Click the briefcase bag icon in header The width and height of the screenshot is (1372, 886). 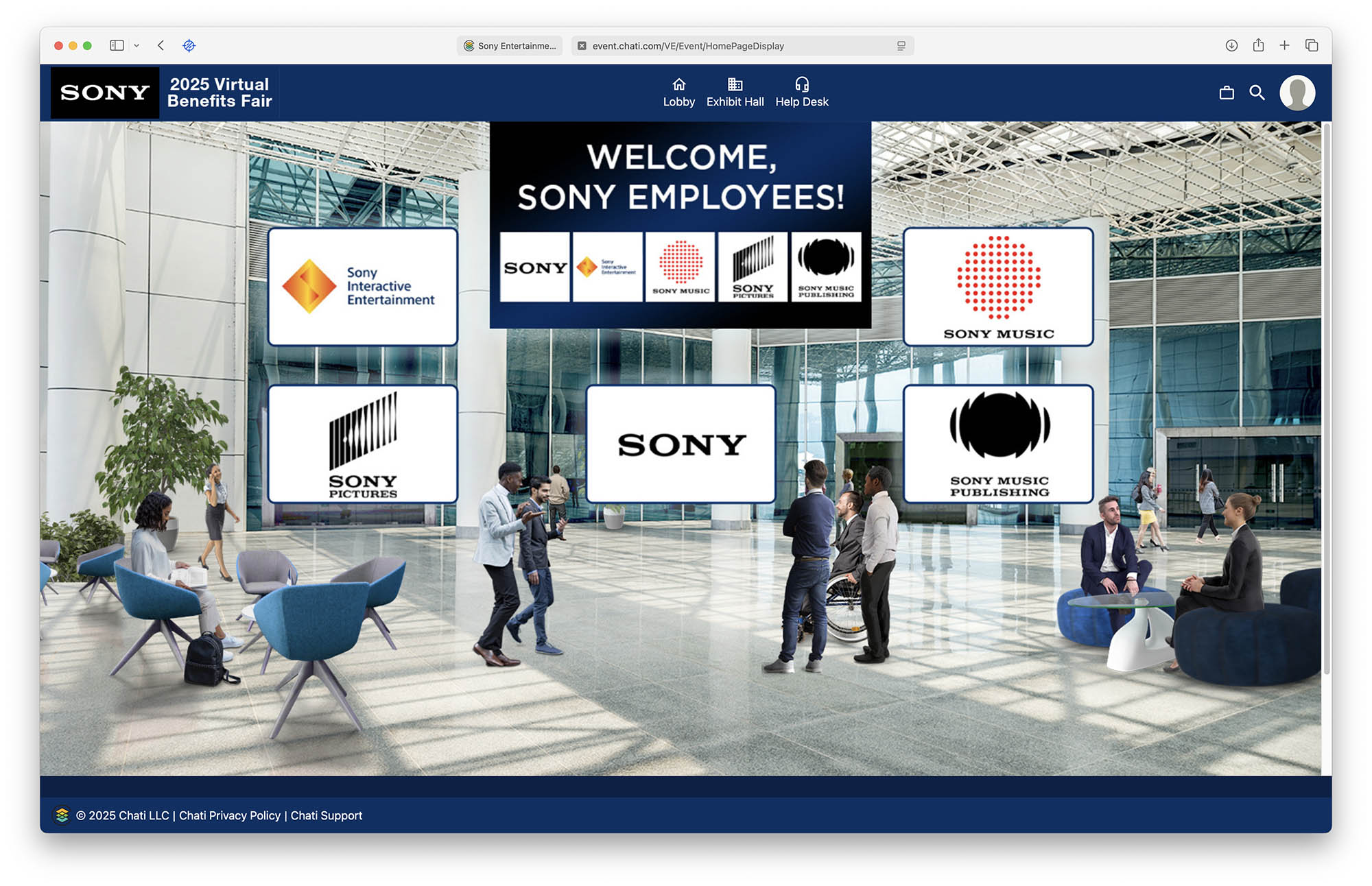click(x=1227, y=93)
